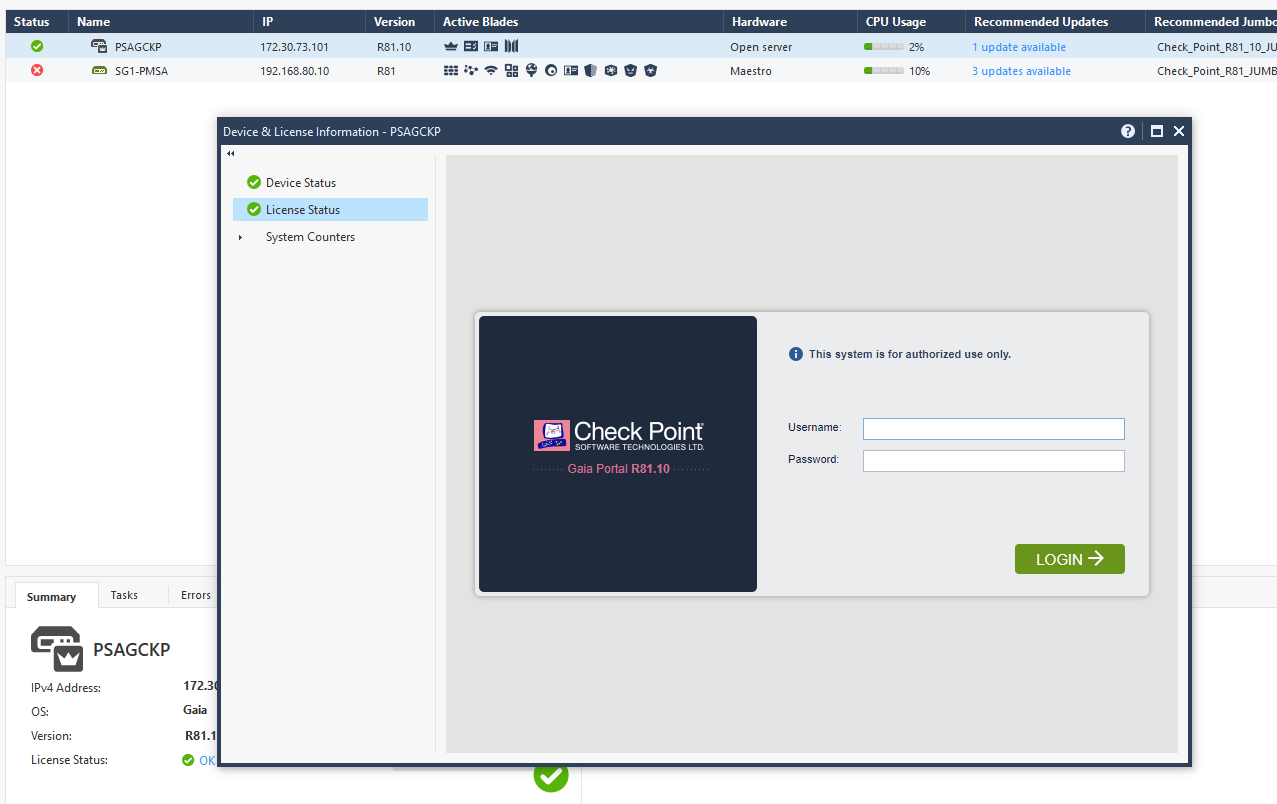
Task: Open the Errors tab
Action: pyautogui.click(x=195, y=594)
